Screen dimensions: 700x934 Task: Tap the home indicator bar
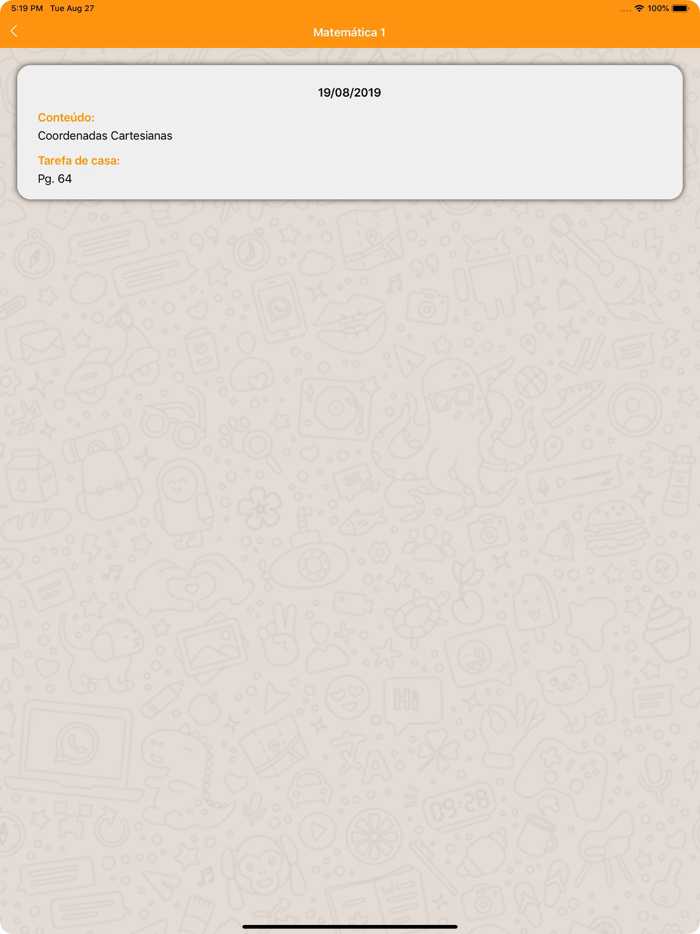click(350, 926)
